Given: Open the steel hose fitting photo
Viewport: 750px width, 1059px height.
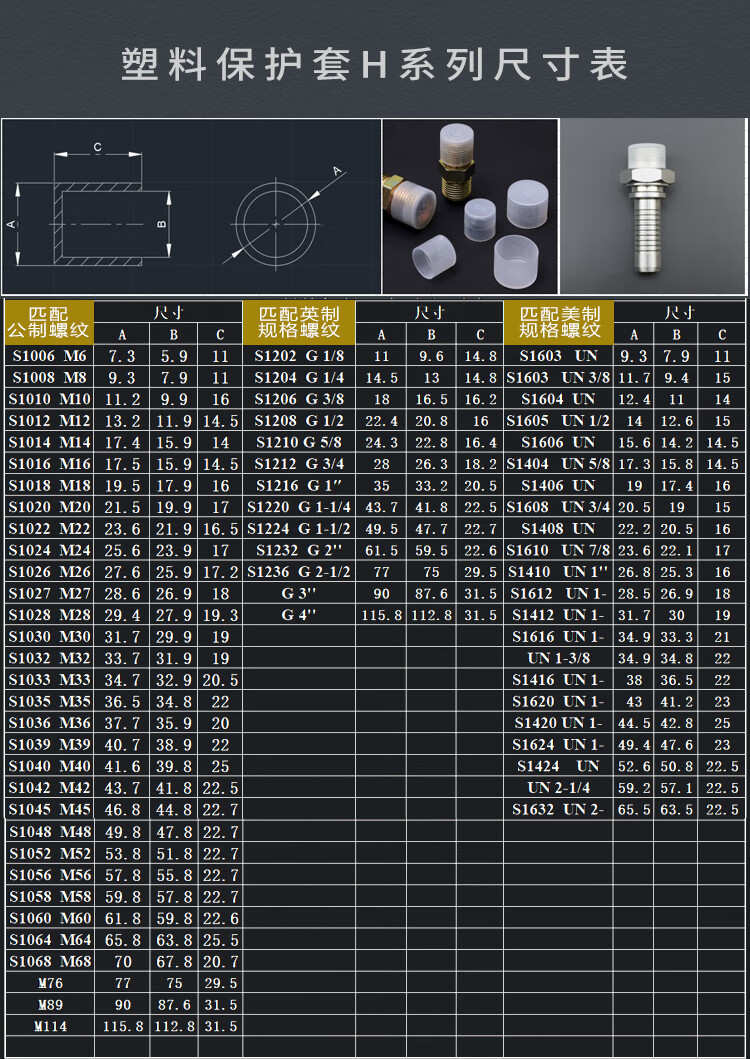Looking at the screenshot, I should coord(654,206).
